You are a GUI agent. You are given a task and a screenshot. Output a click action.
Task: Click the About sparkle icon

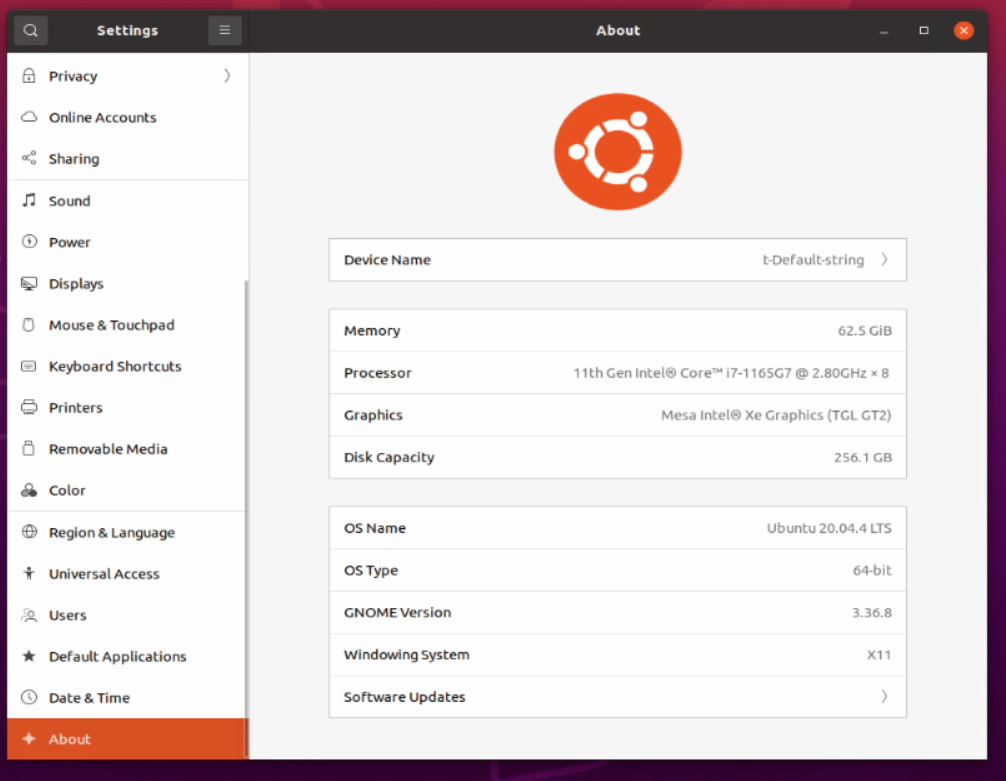(x=29, y=739)
